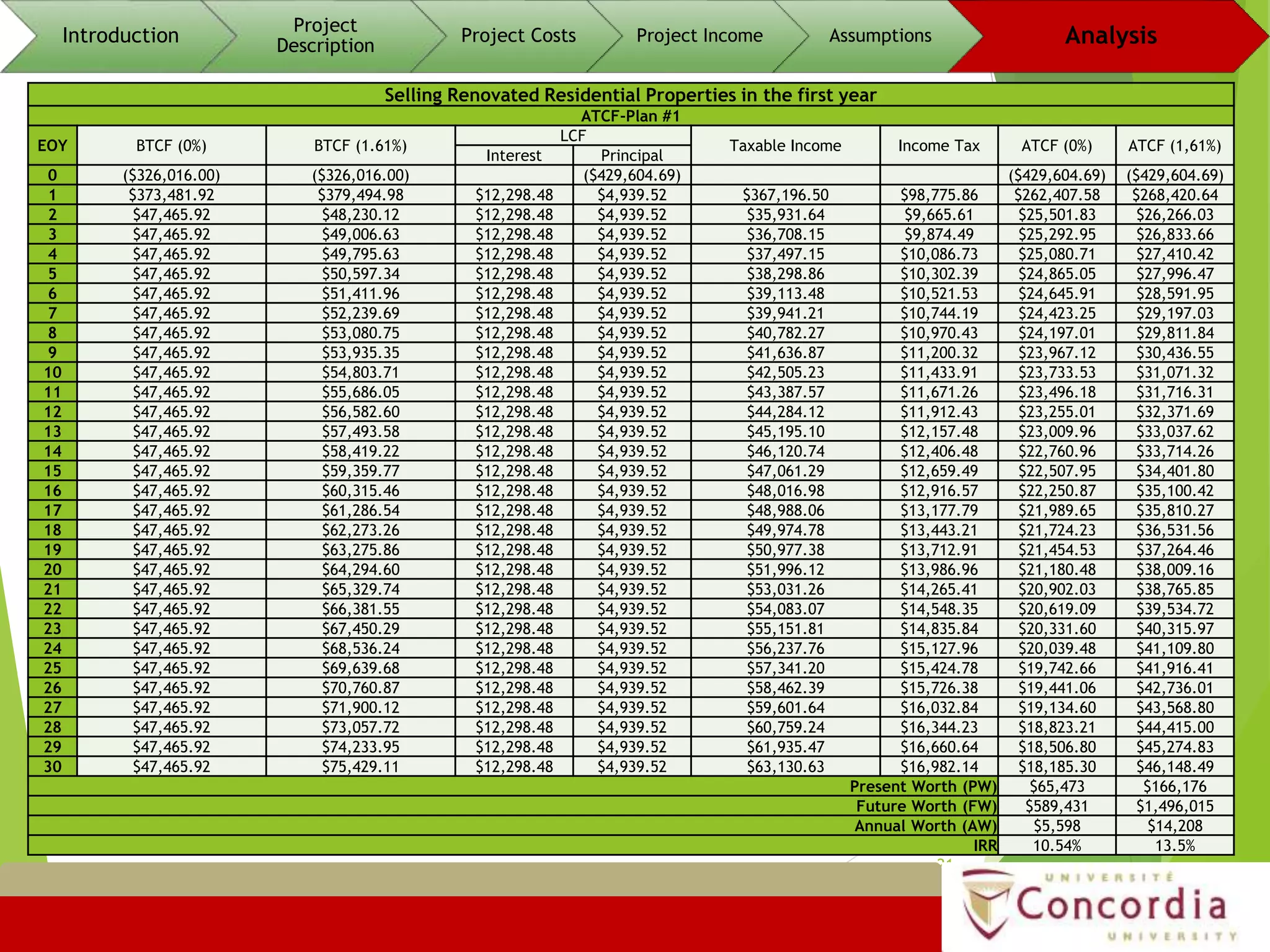Click the ATCF-Plan #1 subtitle
Viewport: 1270px width, 952px height.
[631, 116]
